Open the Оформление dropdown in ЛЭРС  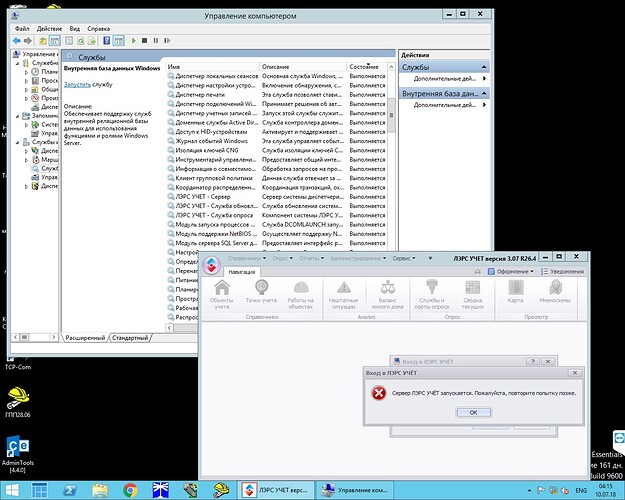point(511,271)
